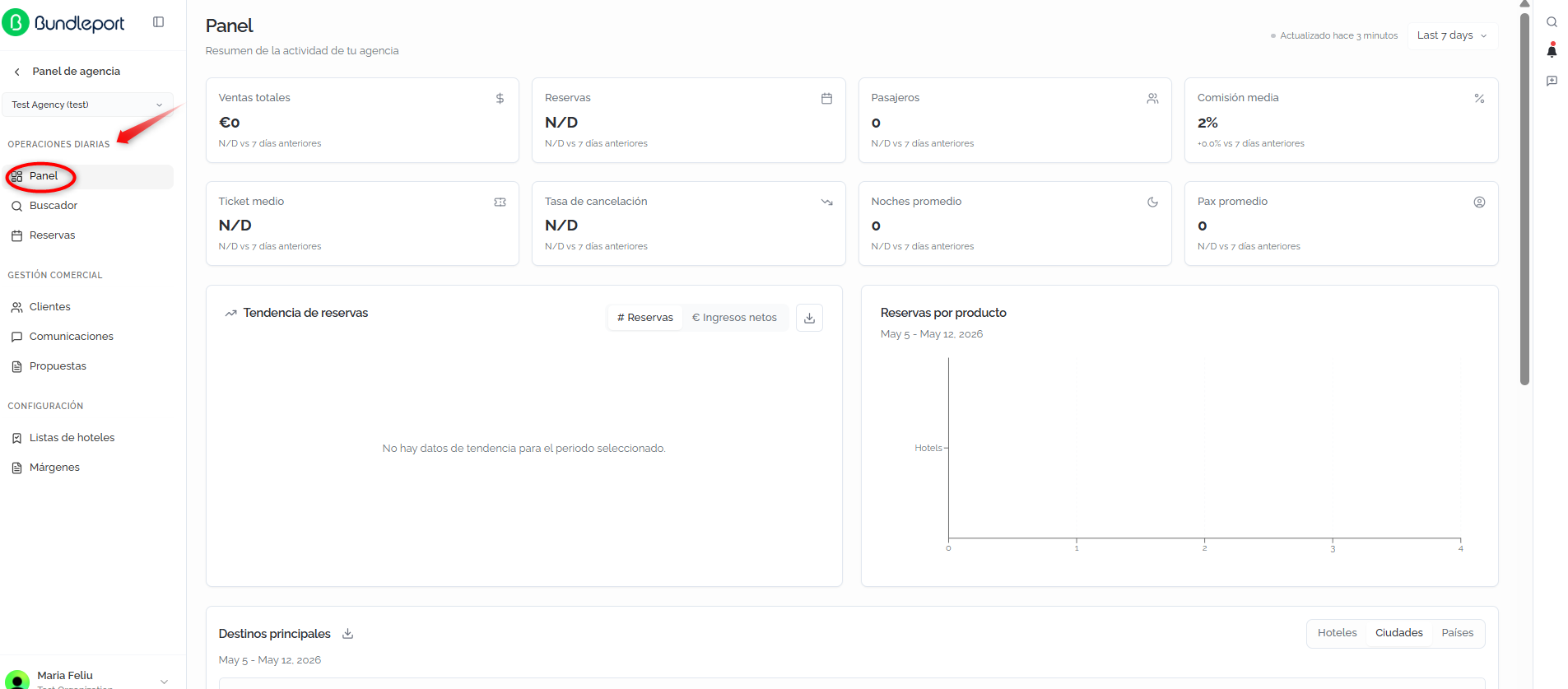Click the calendar icon on Reservas card

[826, 99]
